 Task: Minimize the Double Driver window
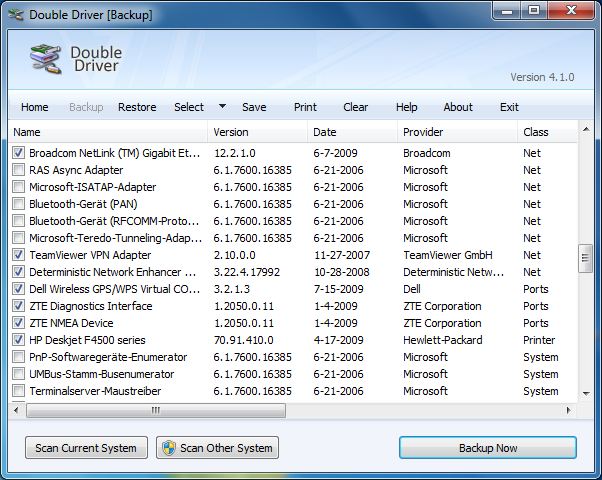(x=507, y=10)
